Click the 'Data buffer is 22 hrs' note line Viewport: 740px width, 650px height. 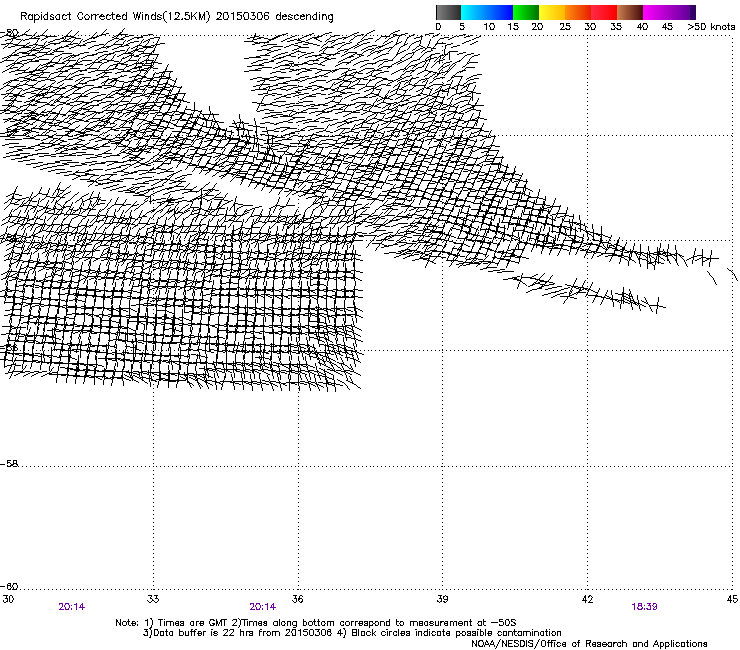(352, 633)
